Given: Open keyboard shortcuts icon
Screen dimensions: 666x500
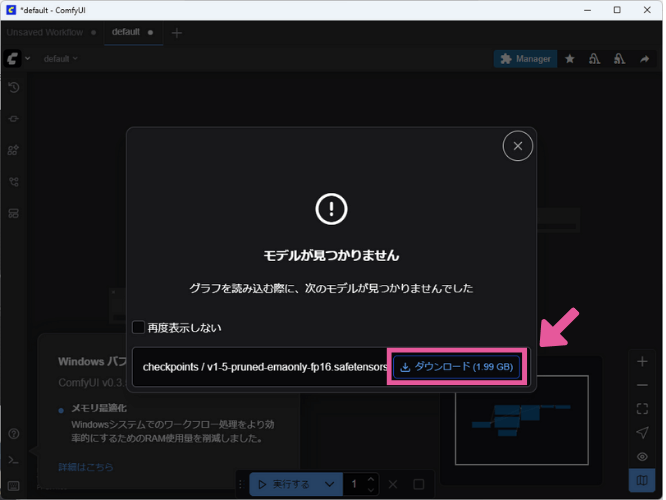Looking at the screenshot, I should coord(14,486).
